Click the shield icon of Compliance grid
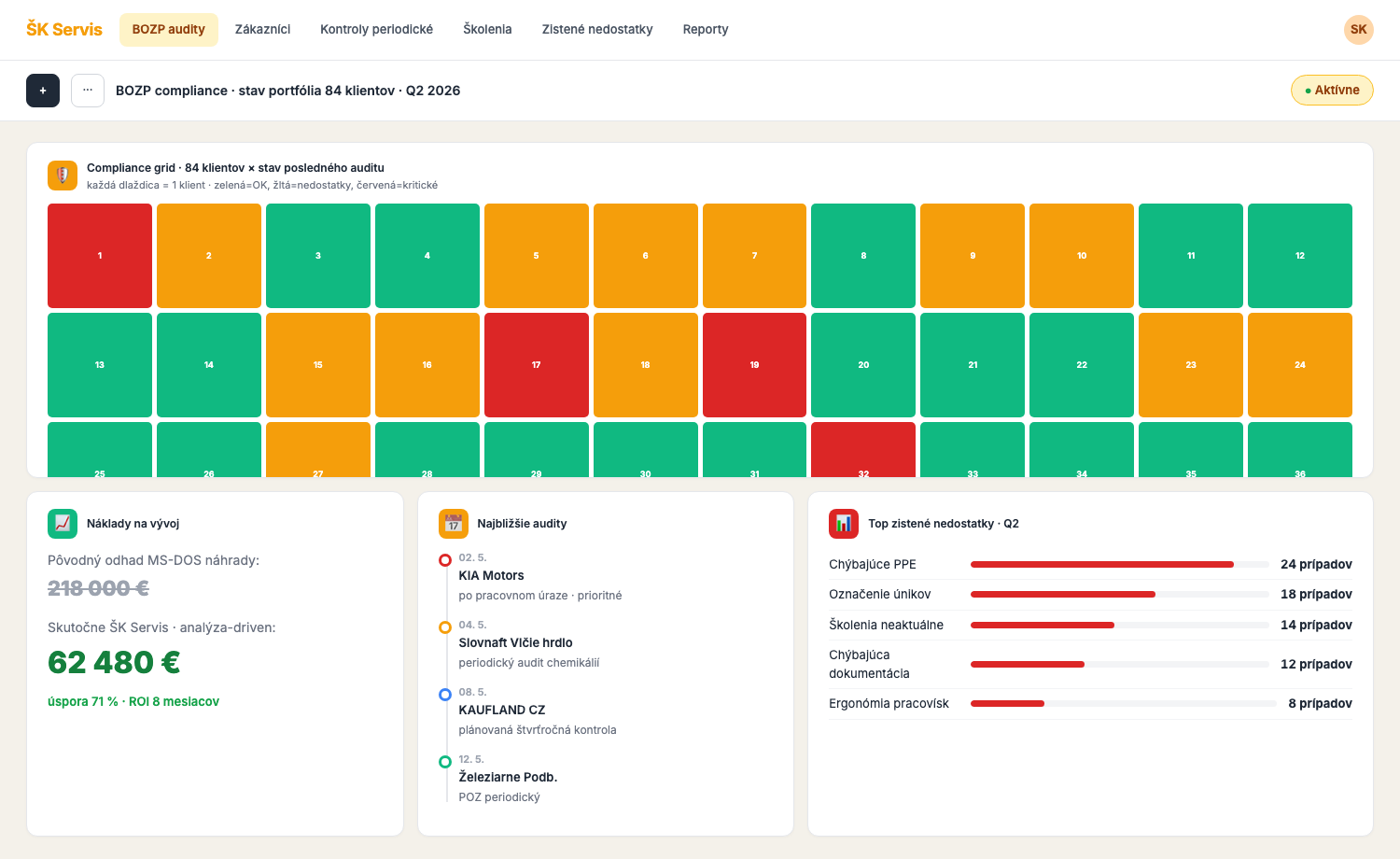The image size is (1400, 859). click(x=63, y=176)
